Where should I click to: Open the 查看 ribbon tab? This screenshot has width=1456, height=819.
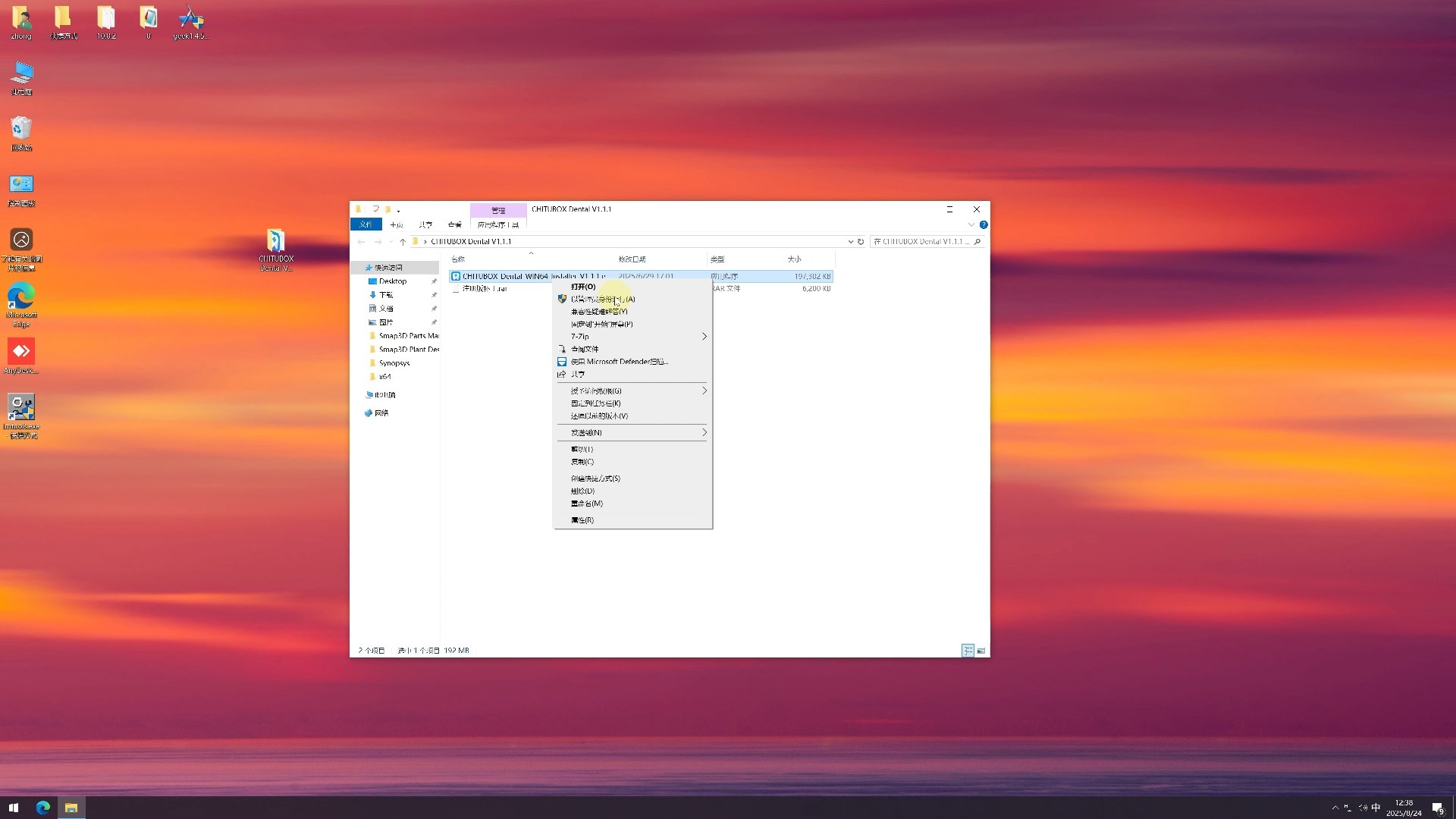454,224
